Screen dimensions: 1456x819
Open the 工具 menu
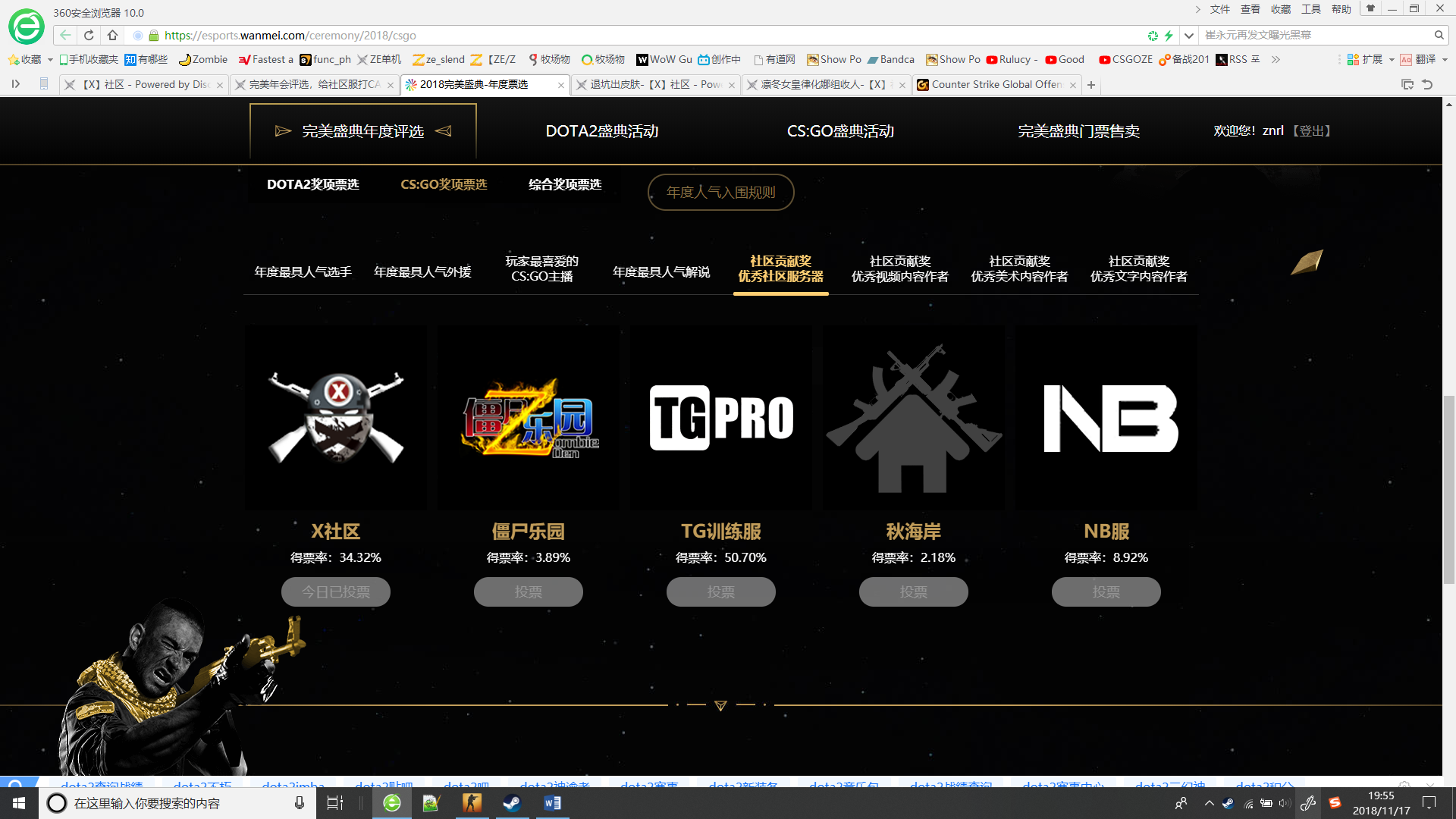coord(1310,9)
